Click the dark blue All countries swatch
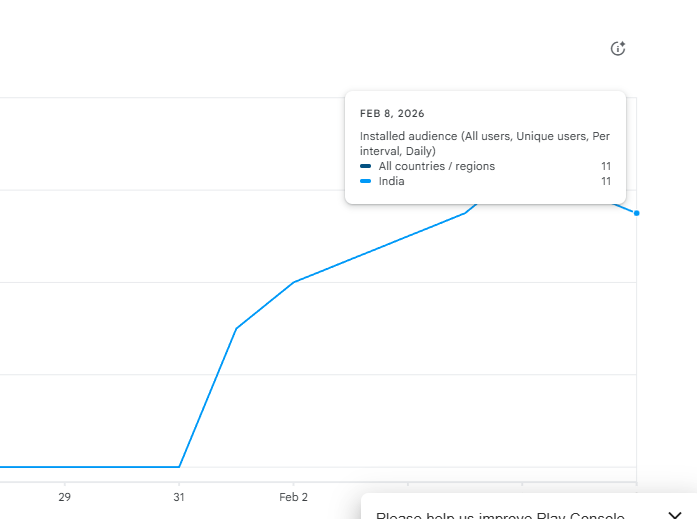Image resolution: width=697 pixels, height=519 pixels. coord(365,166)
